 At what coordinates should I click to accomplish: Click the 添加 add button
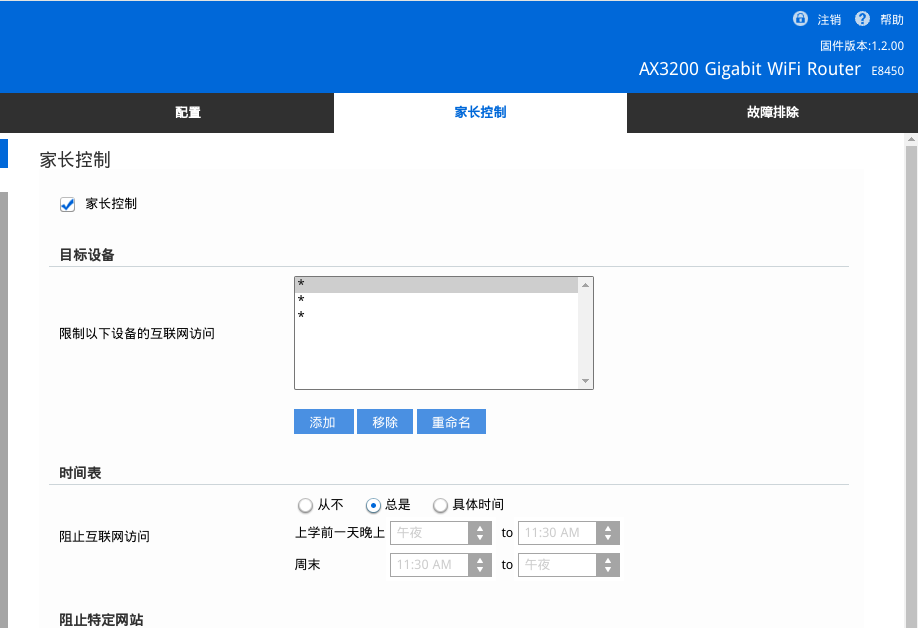point(324,421)
